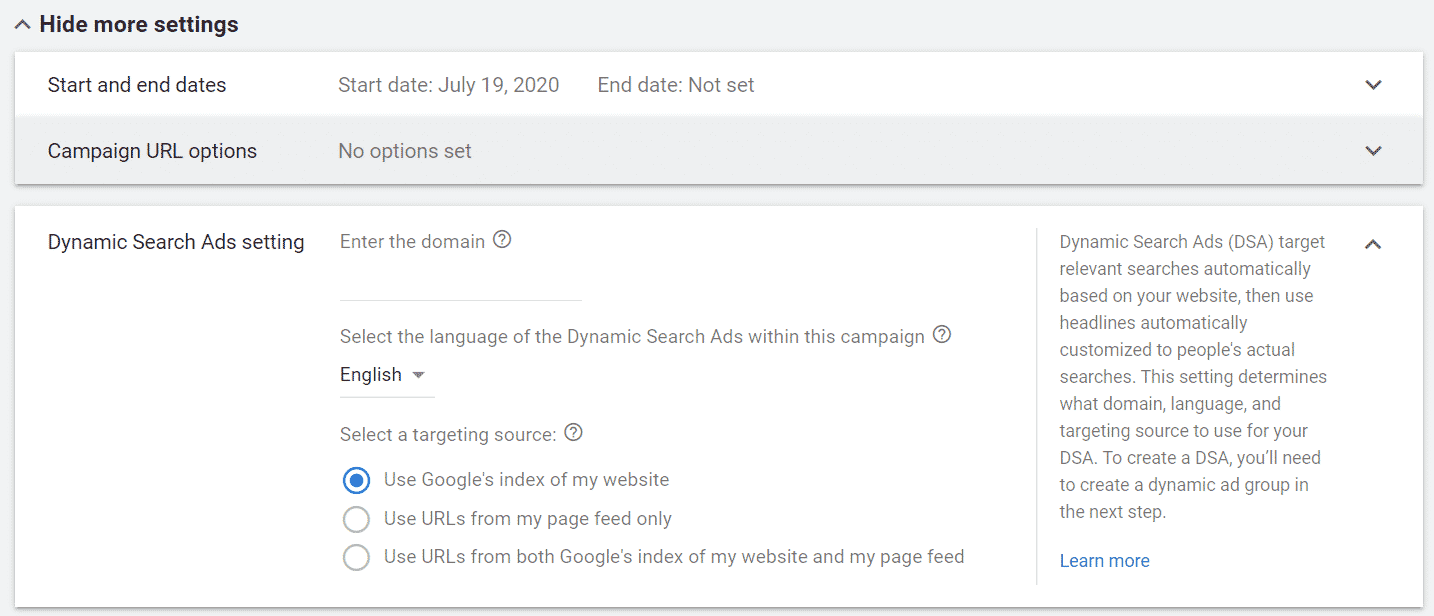Expand the "Campaign URL options" section
This screenshot has height=616, width=1434.
point(1373,150)
